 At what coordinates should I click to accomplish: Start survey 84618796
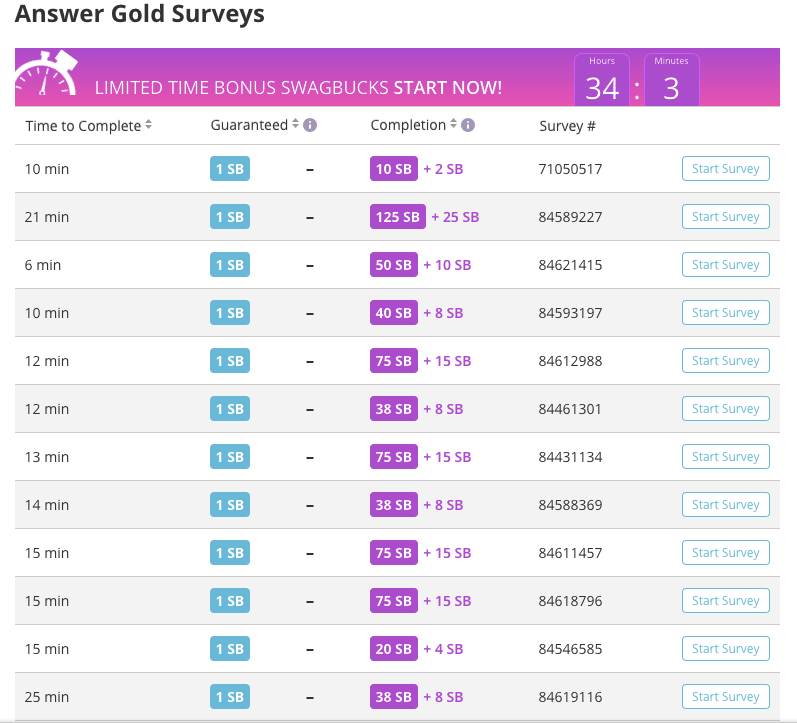[725, 600]
